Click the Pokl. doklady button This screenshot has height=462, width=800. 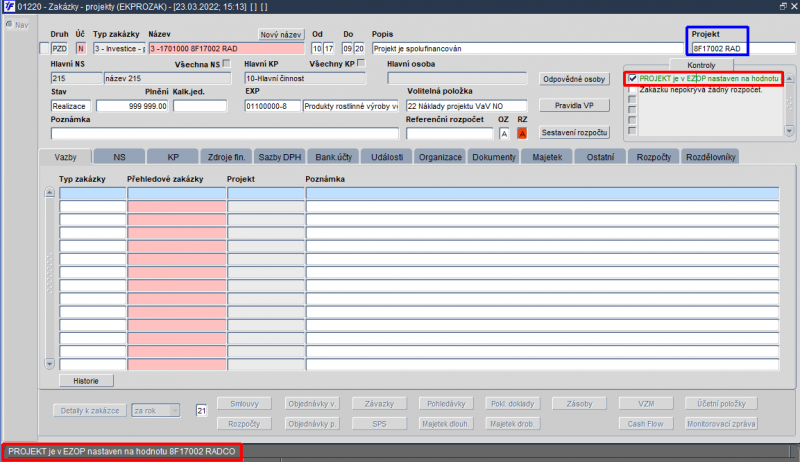pyautogui.click(x=512, y=404)
